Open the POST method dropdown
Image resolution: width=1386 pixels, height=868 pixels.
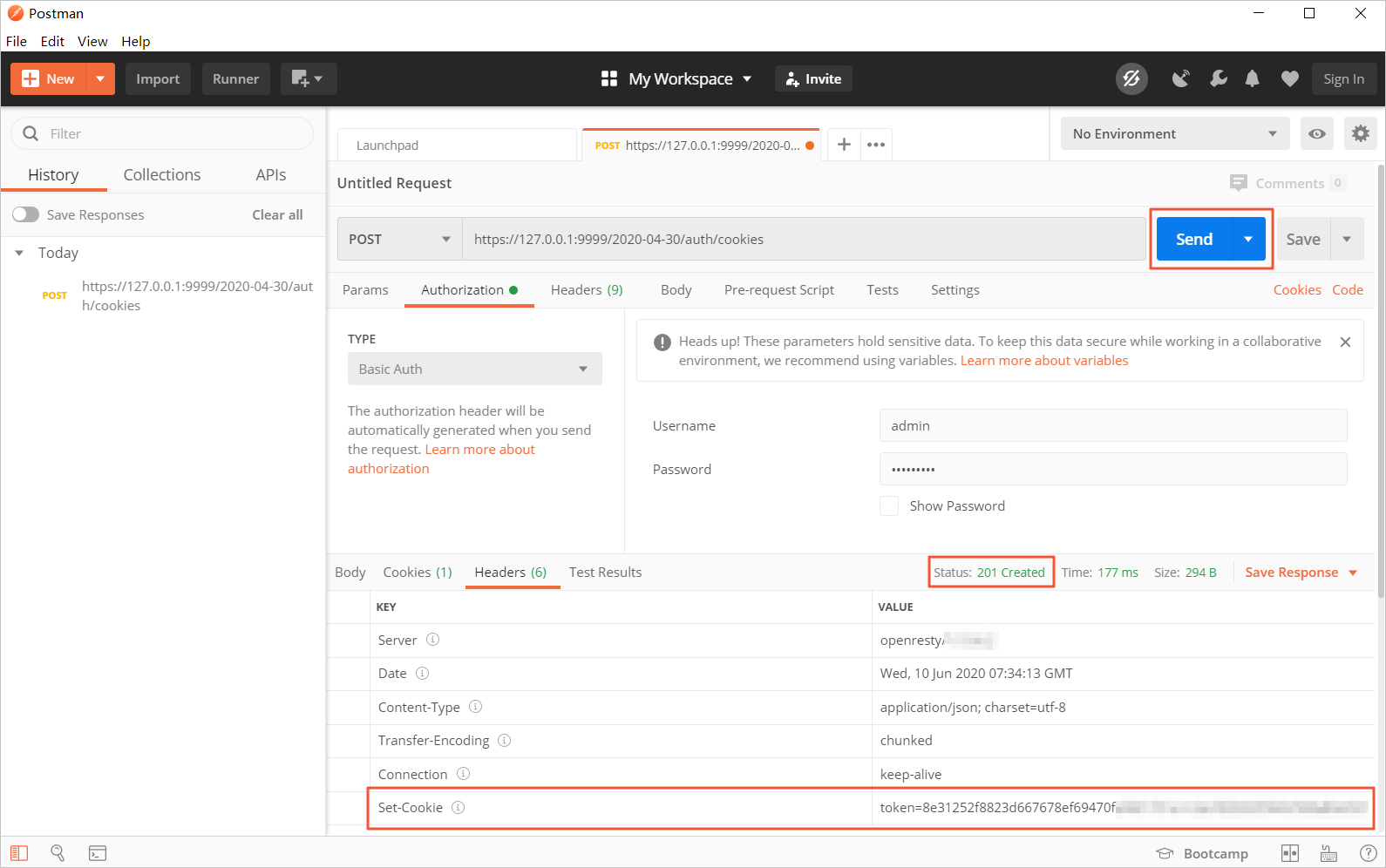[x=400, y=239]
